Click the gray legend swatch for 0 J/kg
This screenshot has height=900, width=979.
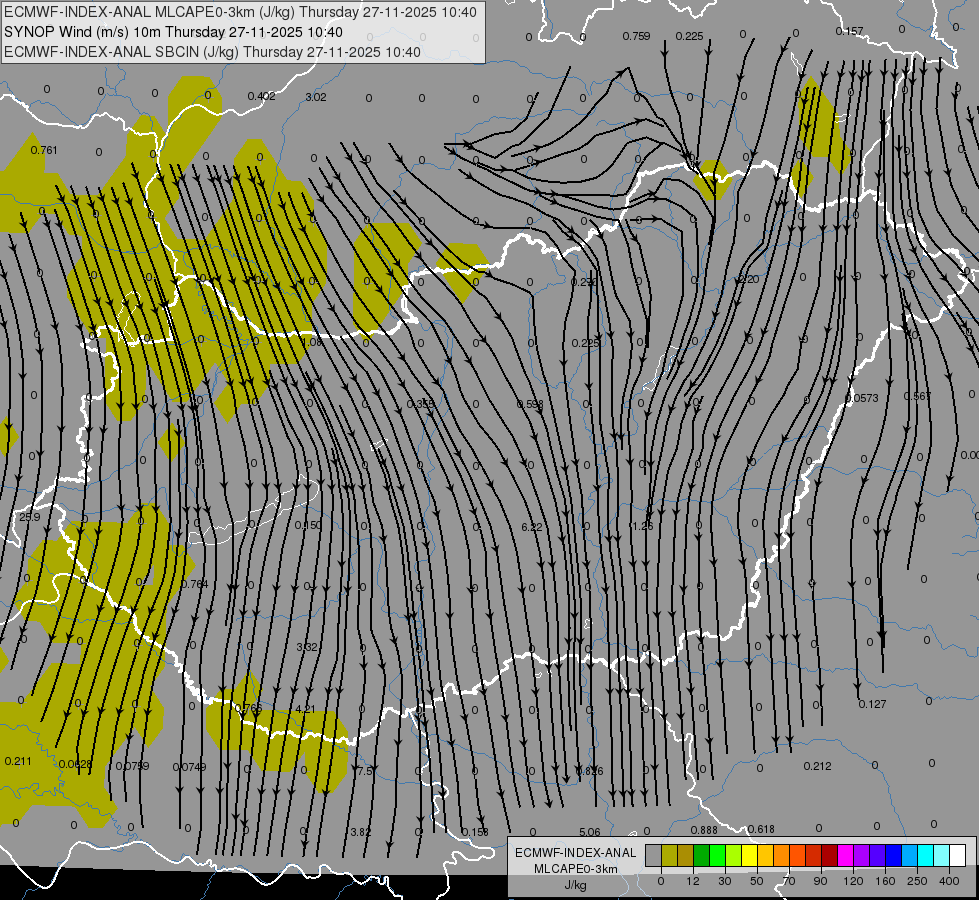point(653,856)
